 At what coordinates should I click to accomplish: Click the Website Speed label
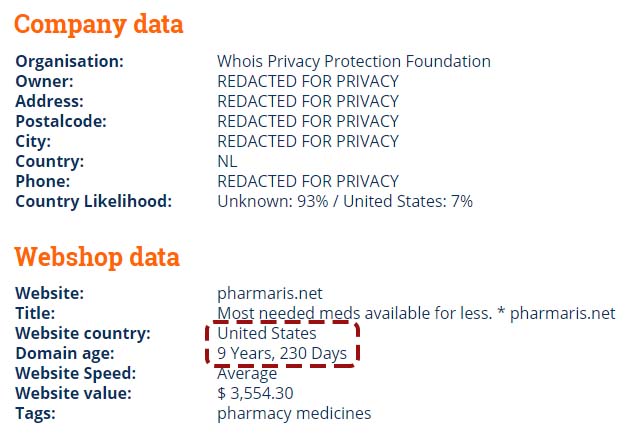tap(76, 374)
